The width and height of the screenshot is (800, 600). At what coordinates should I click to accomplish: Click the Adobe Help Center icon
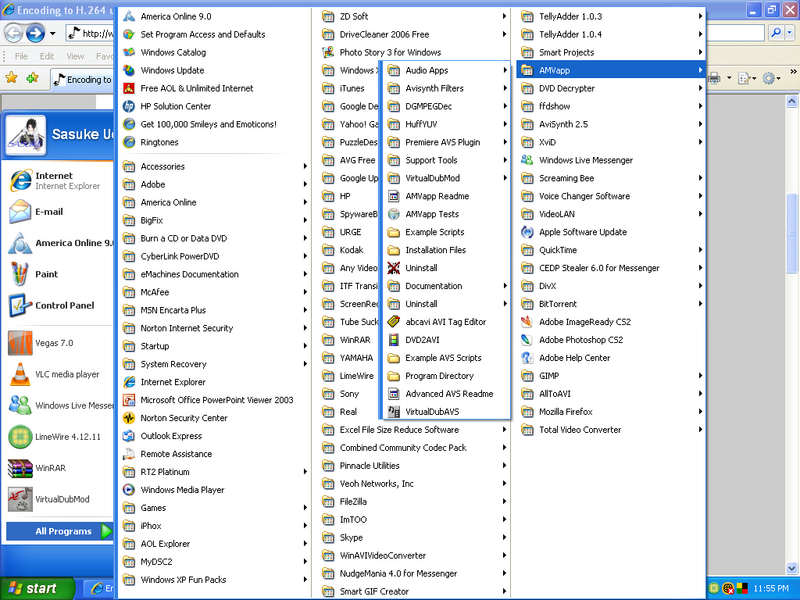point(527,358)
